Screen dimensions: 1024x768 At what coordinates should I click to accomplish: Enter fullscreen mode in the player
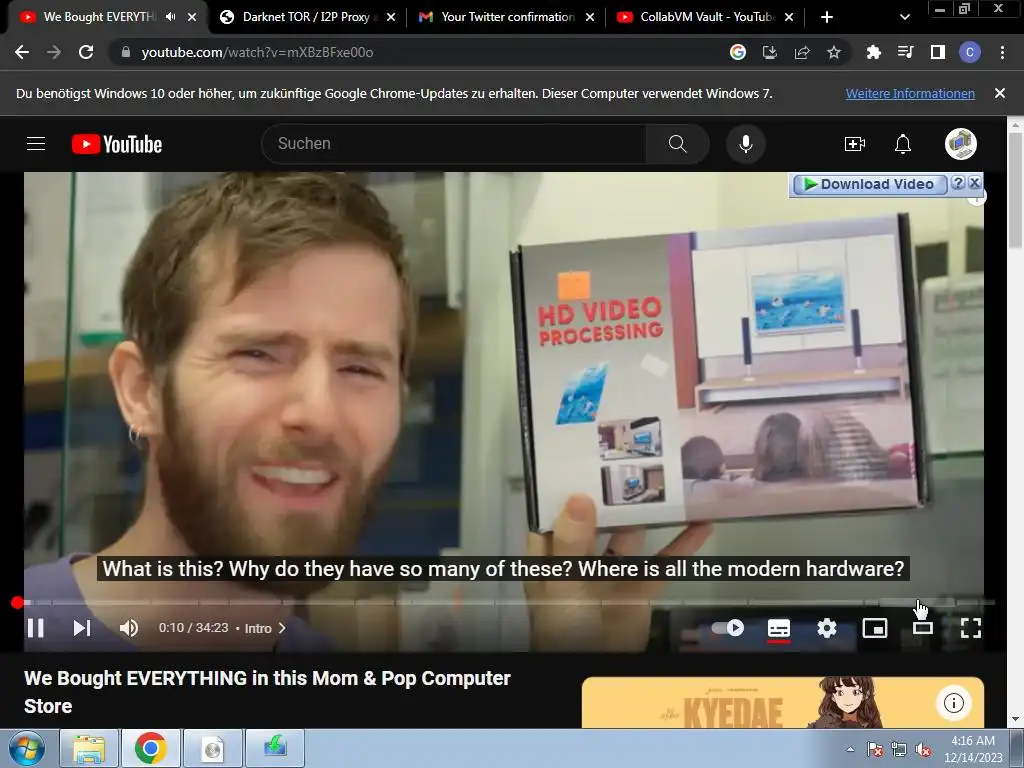tap(971, 628)
